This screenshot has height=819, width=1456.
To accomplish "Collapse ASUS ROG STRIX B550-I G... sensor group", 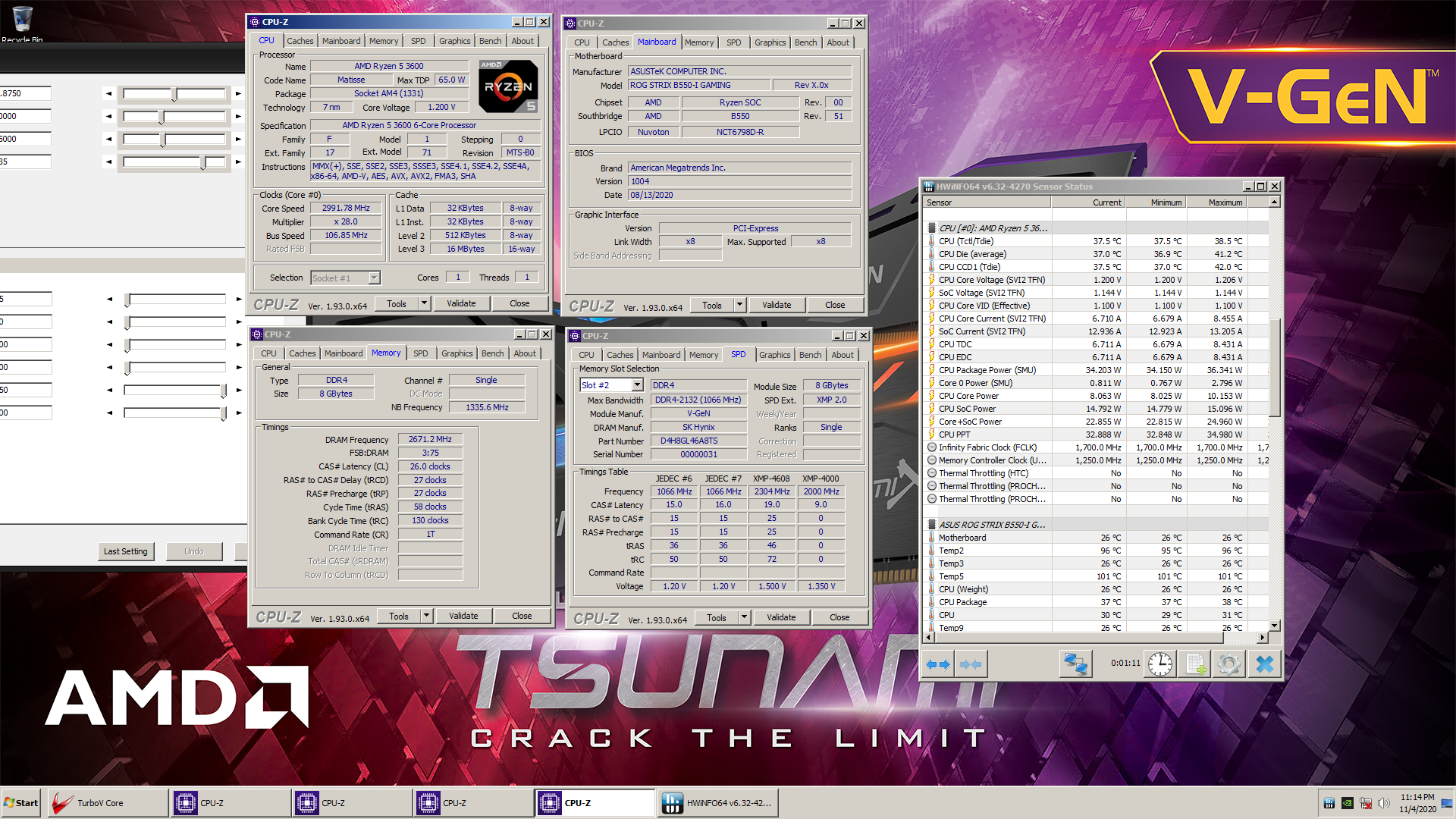I will 932,525.
